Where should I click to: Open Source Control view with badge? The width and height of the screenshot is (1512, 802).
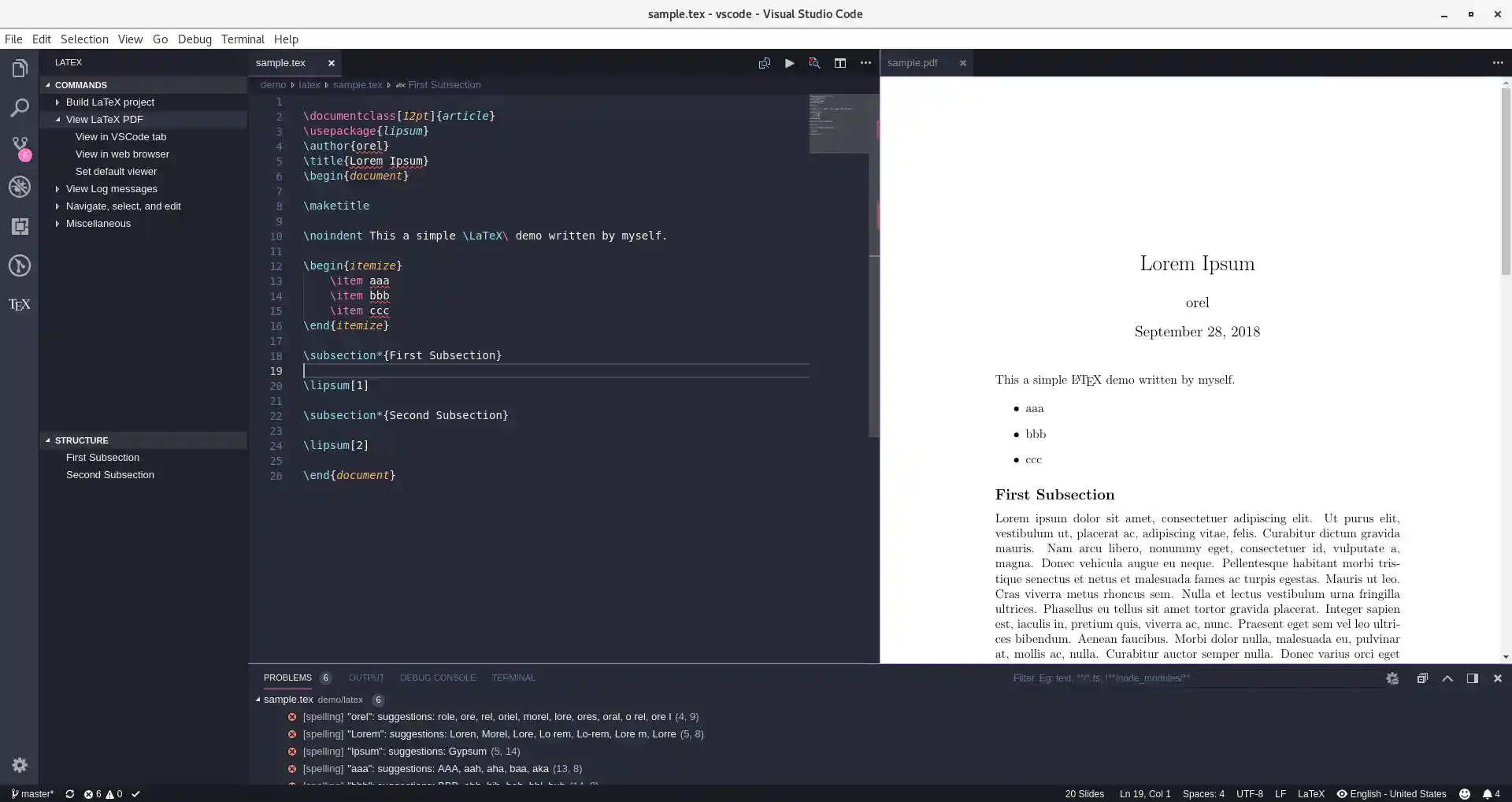coord(20,147)
